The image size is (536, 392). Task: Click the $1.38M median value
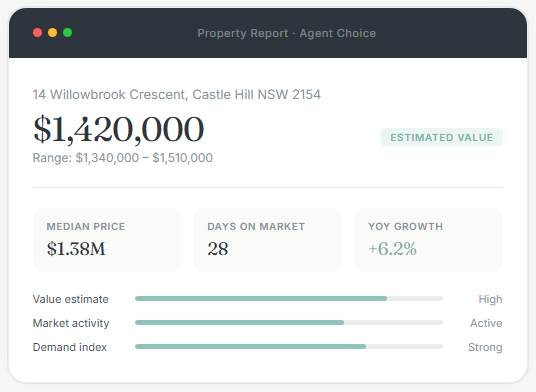click(x=76, y=248)
